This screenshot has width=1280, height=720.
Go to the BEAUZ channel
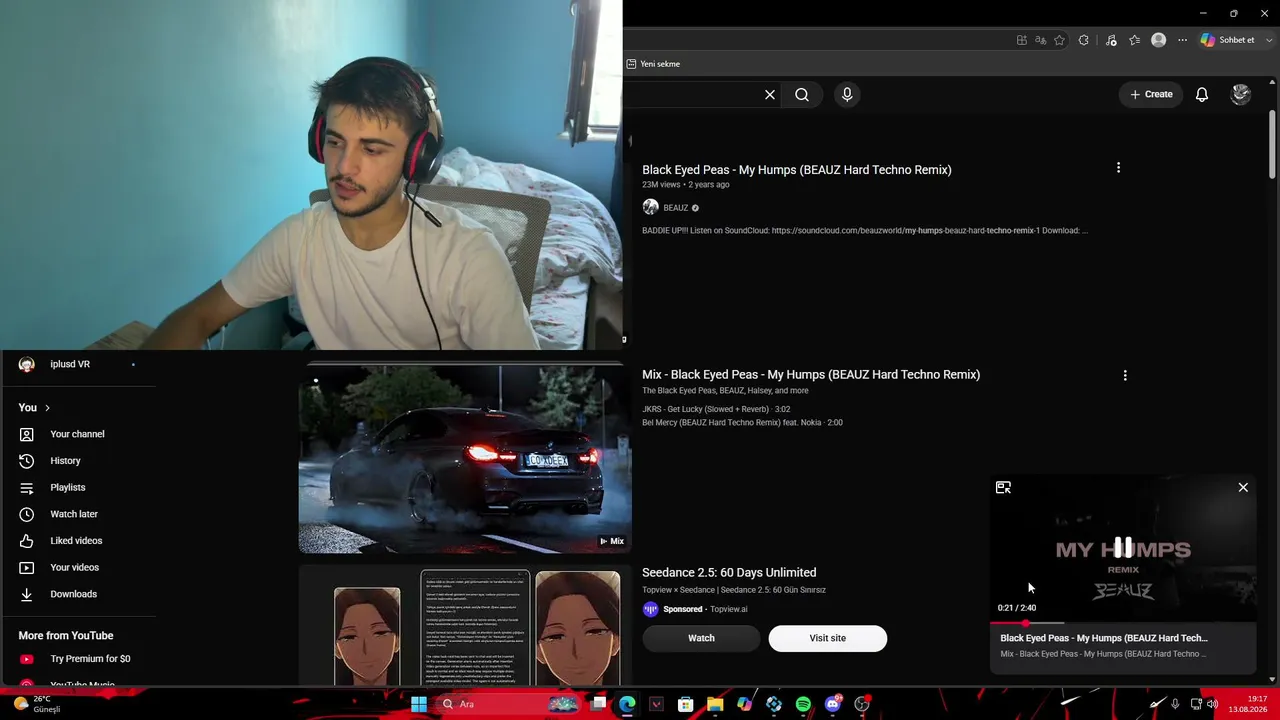coord(676,208)
